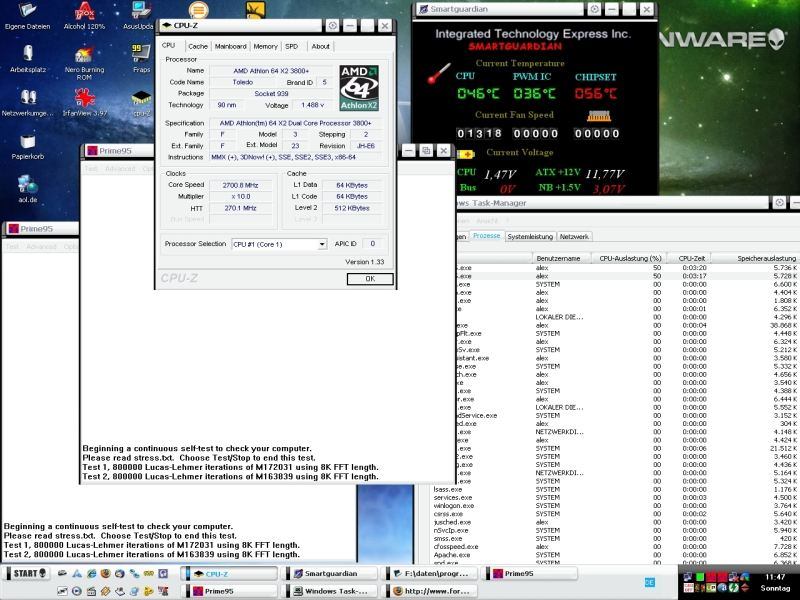Screen dimensions: 800x600
Task: Select the IrfanView 3.97 desktop icon
Action: tap(85, 103)
